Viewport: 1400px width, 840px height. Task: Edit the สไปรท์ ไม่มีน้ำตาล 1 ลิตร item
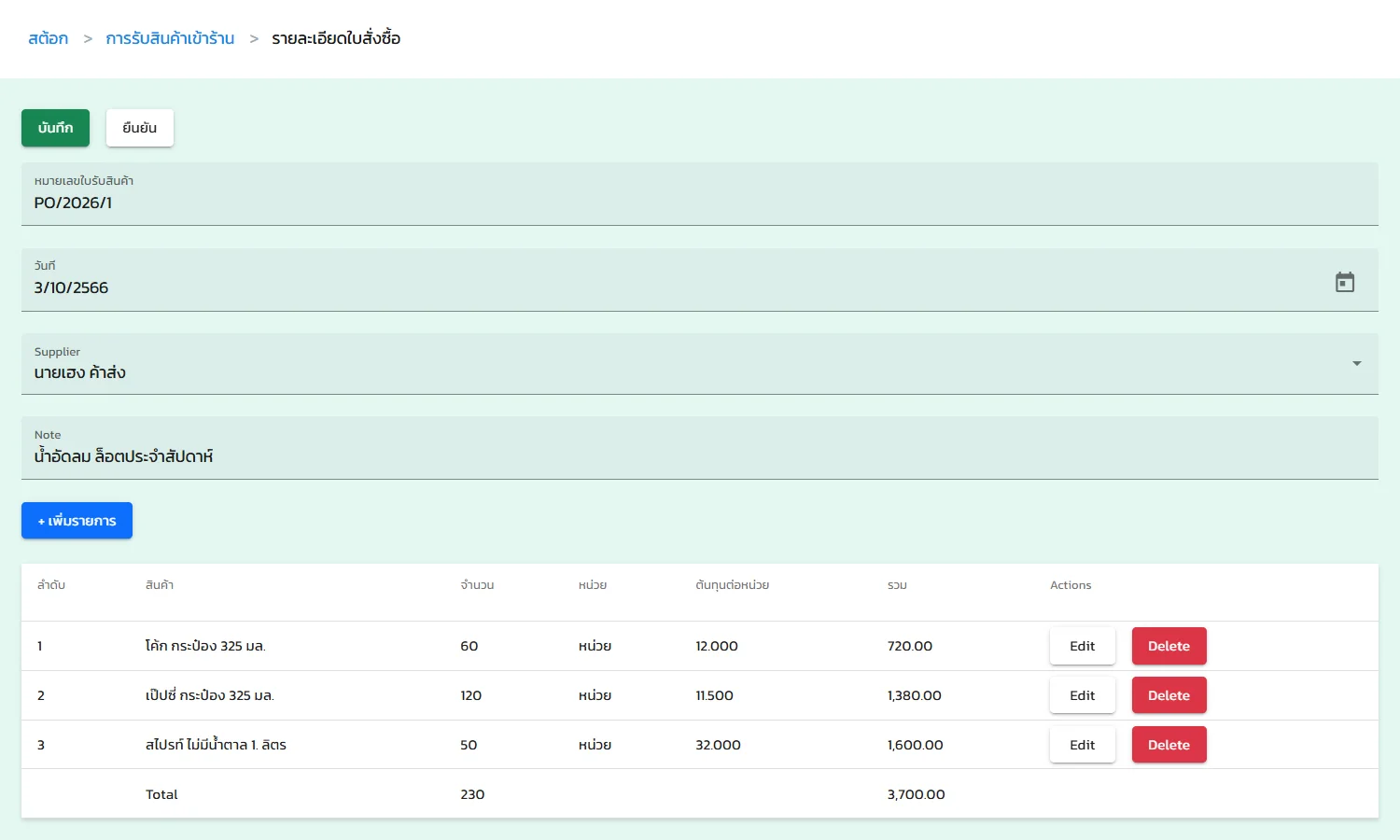(1082, 744)
